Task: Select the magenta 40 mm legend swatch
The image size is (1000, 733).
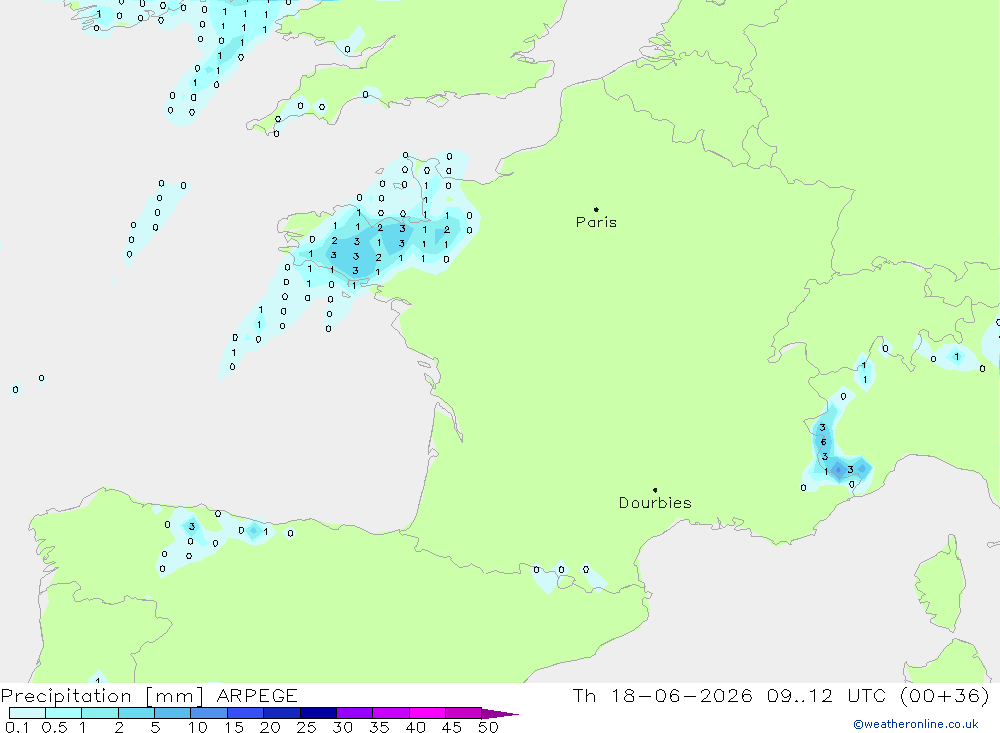Action: point(427,713)
